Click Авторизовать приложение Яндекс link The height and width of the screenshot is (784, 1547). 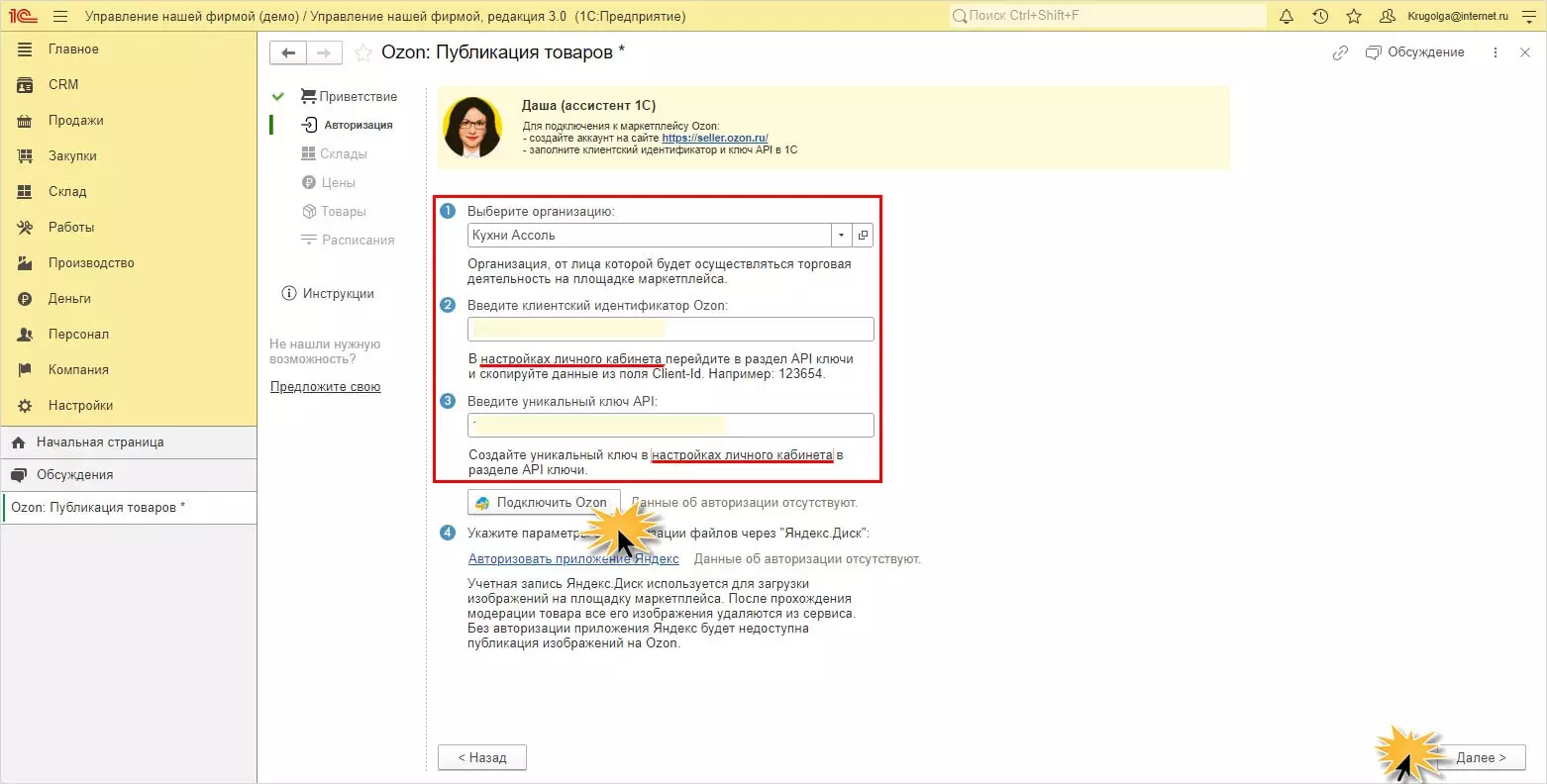573,558
